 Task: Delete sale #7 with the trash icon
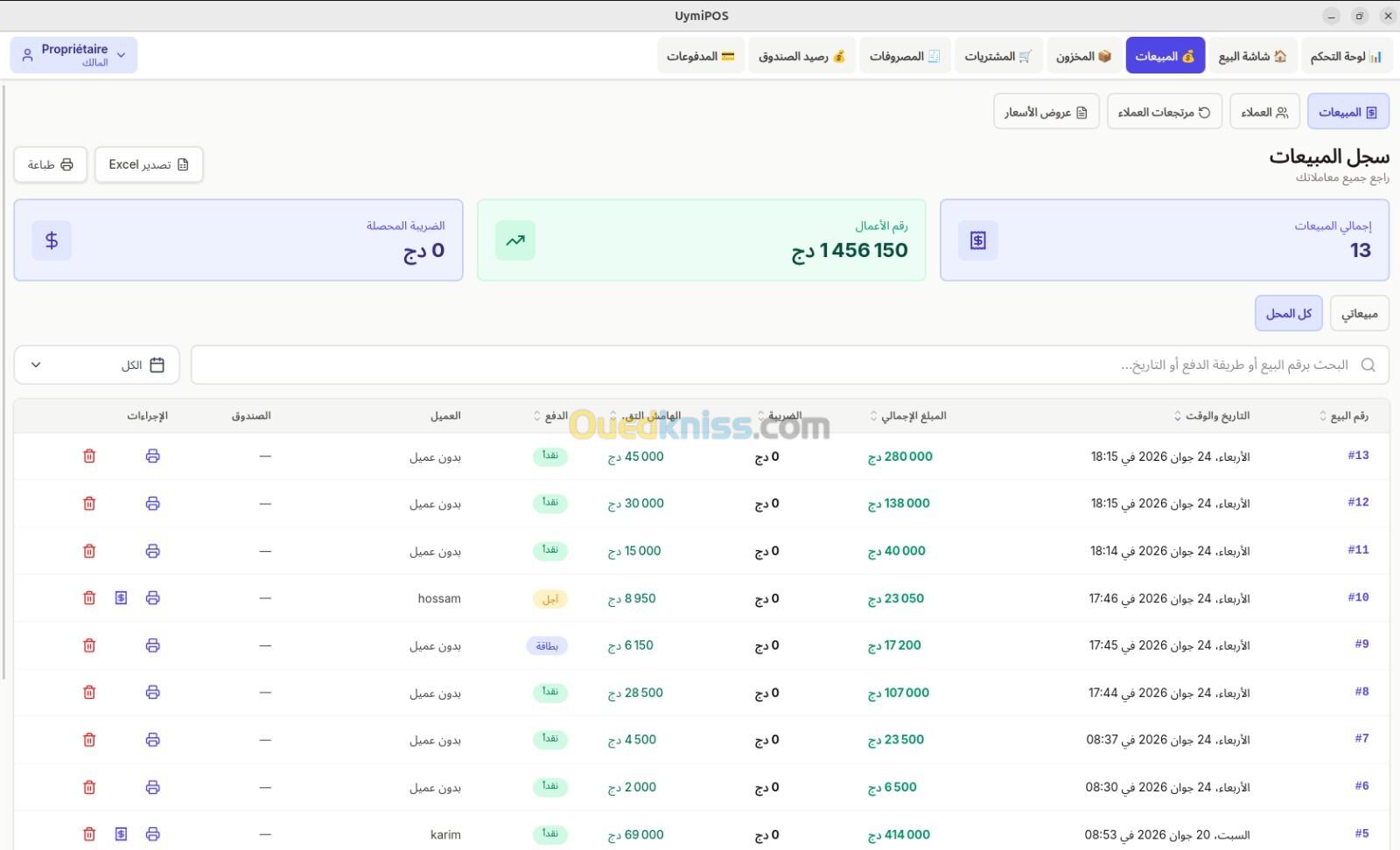(x=89, y=740)
